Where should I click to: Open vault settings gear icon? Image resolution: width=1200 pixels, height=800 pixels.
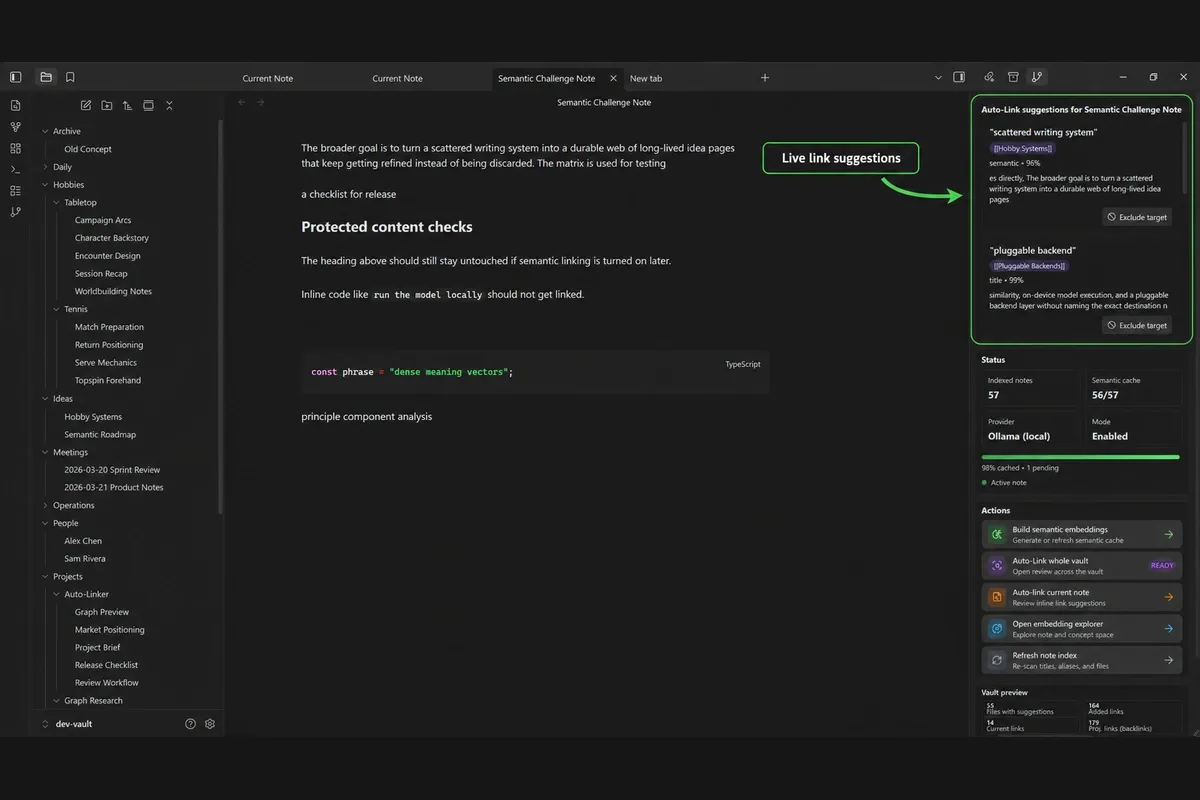(210, 724)
